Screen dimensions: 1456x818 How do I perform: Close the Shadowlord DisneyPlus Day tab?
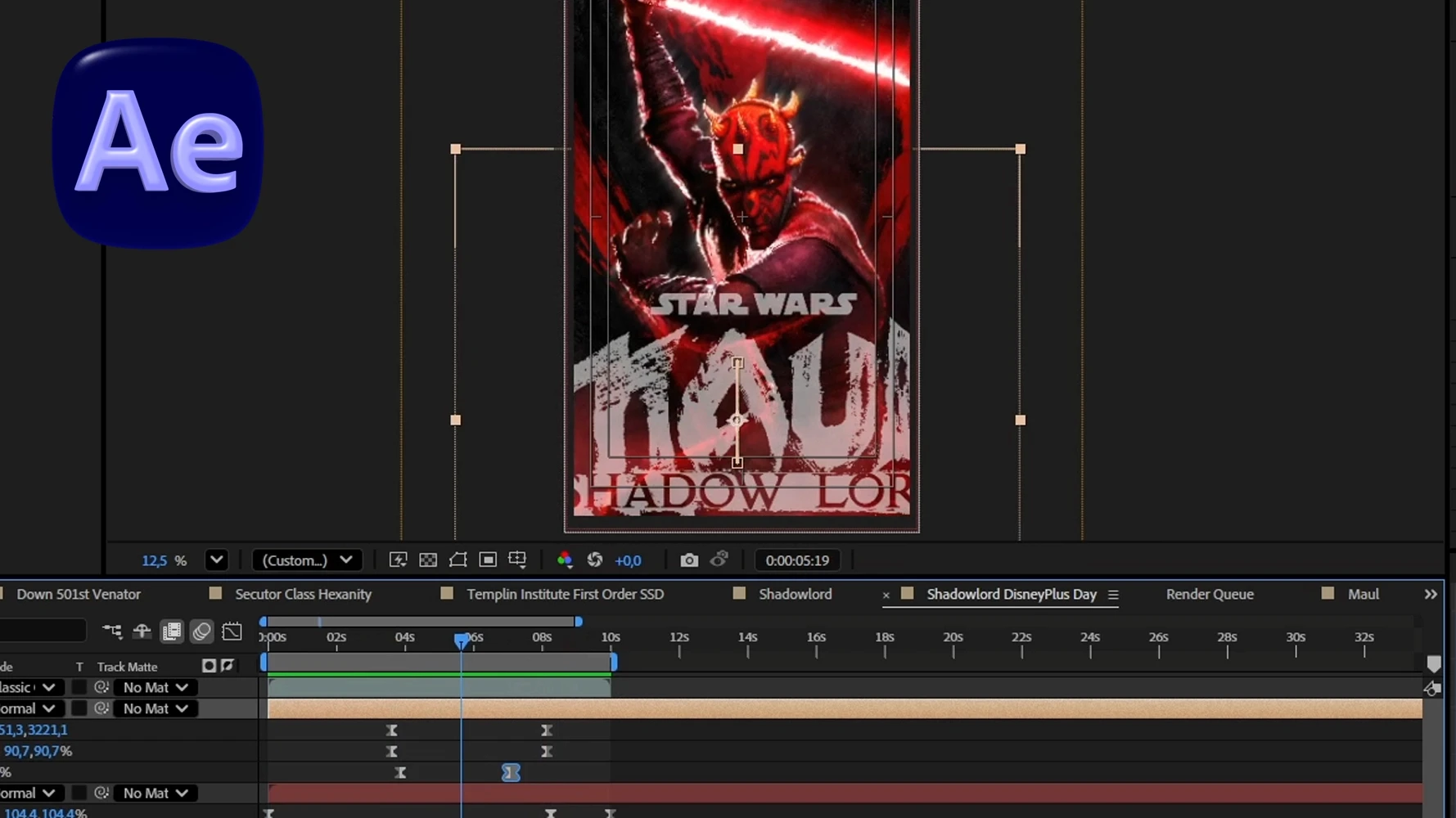pos(886,596)
